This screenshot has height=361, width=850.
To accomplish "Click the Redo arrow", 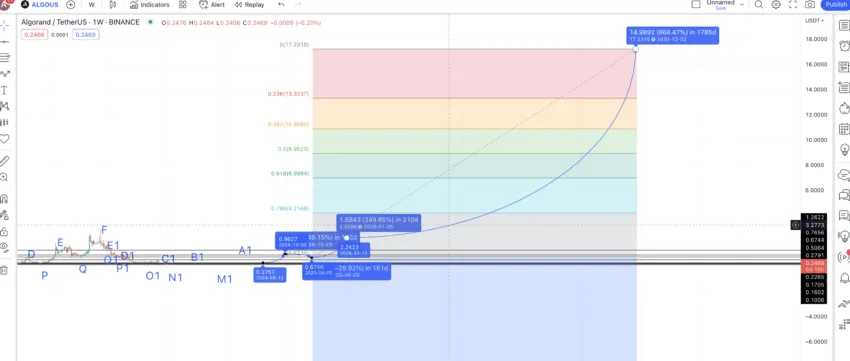I will 298,4.
